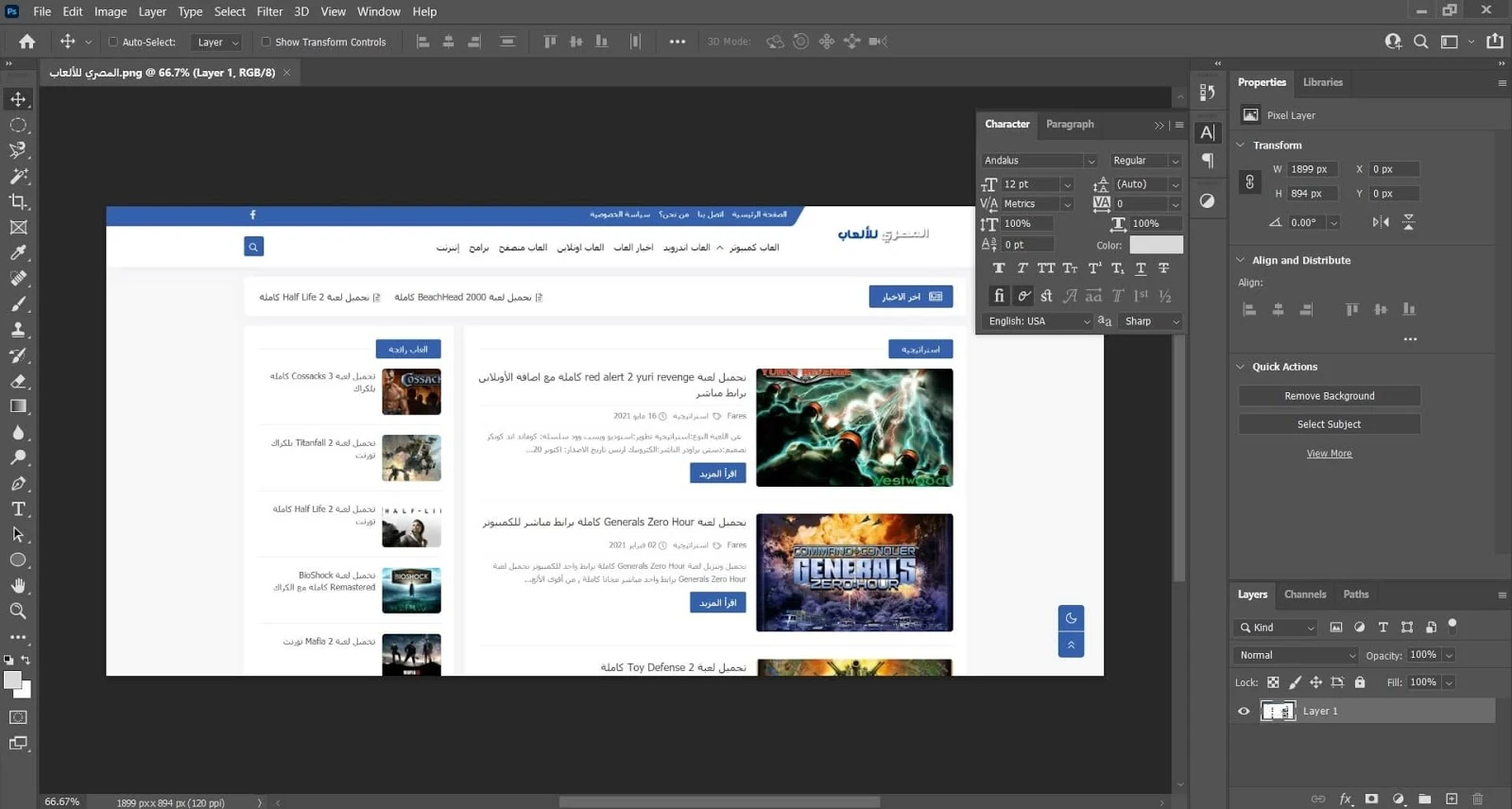1512x809 pixels.
Task: Click the rotation angle field
Action: coord(1307,222)
